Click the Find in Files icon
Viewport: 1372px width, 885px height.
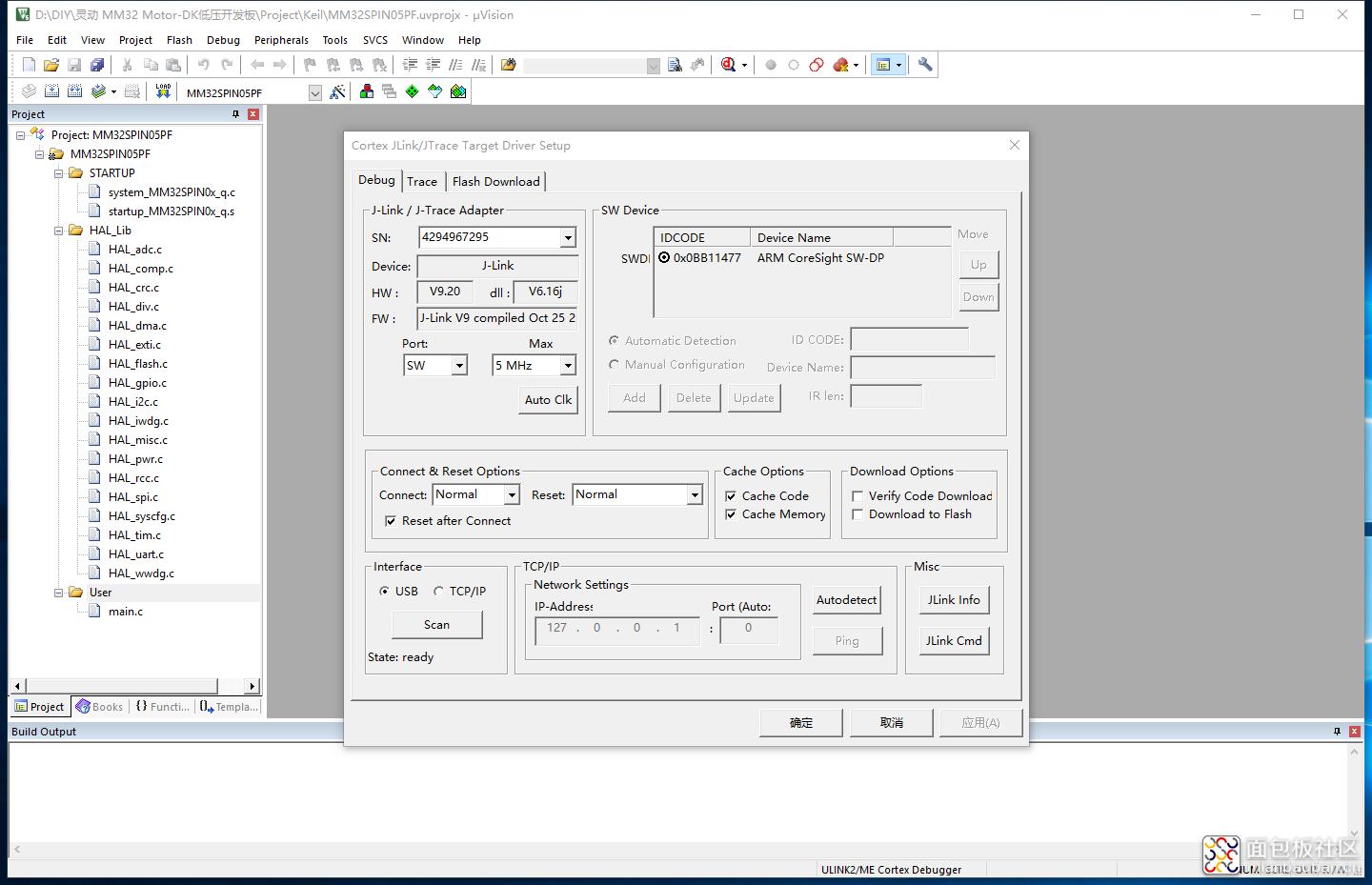click(x=675, y=65)
